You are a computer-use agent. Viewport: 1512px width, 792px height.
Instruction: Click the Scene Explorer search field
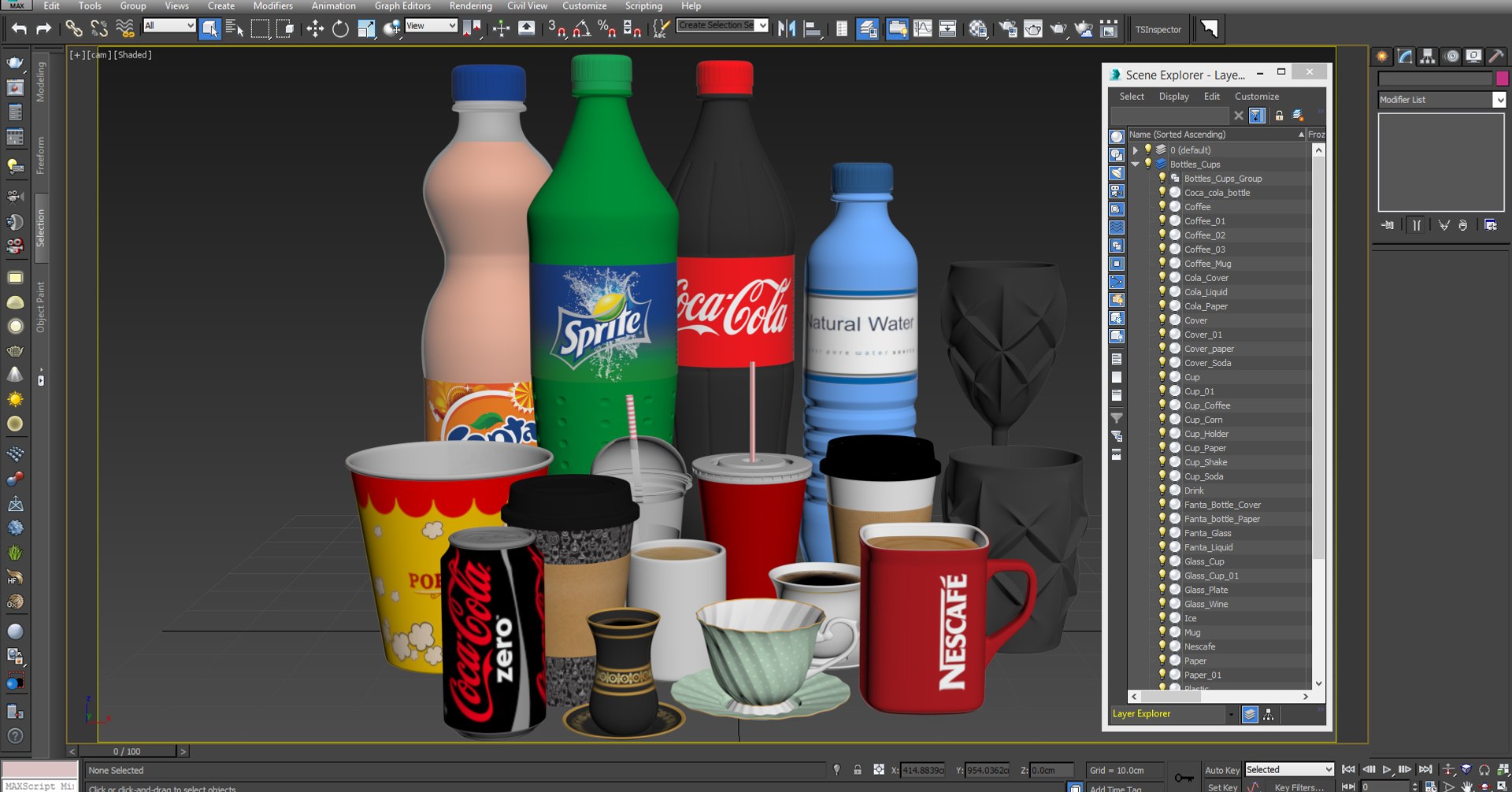point(1169,116)
